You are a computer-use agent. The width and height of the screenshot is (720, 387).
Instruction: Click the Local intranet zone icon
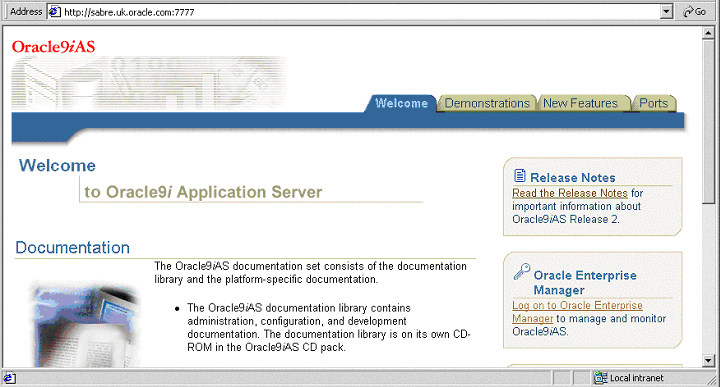[x=600, y=378]
